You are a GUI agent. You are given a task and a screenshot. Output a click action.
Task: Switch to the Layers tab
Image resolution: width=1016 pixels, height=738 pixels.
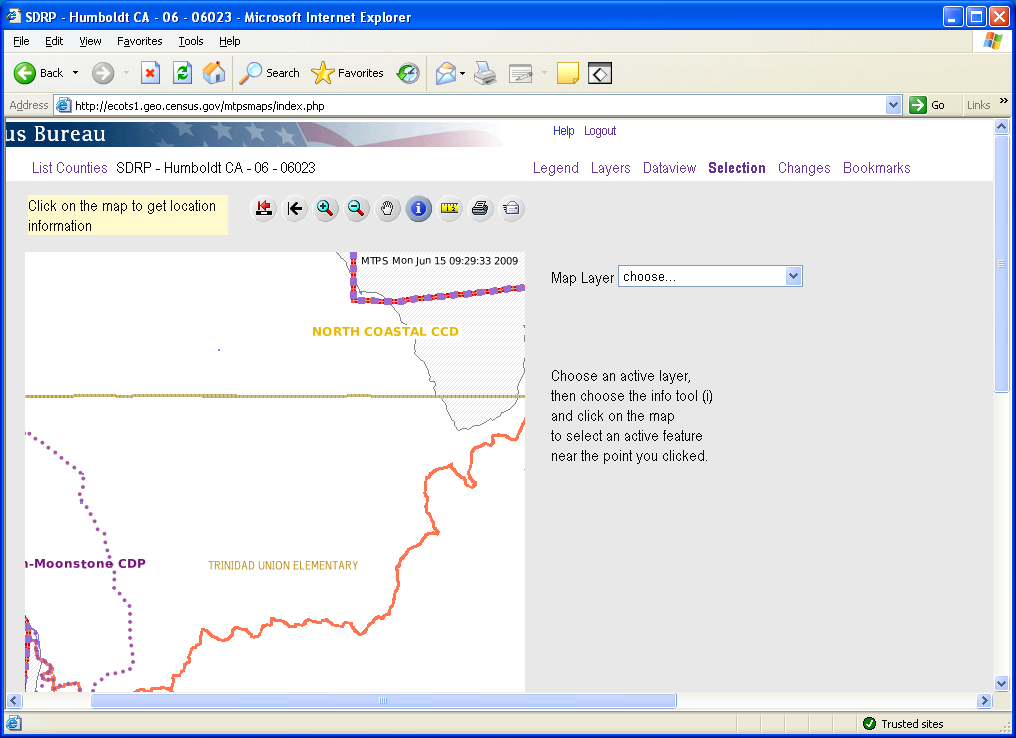610,168
